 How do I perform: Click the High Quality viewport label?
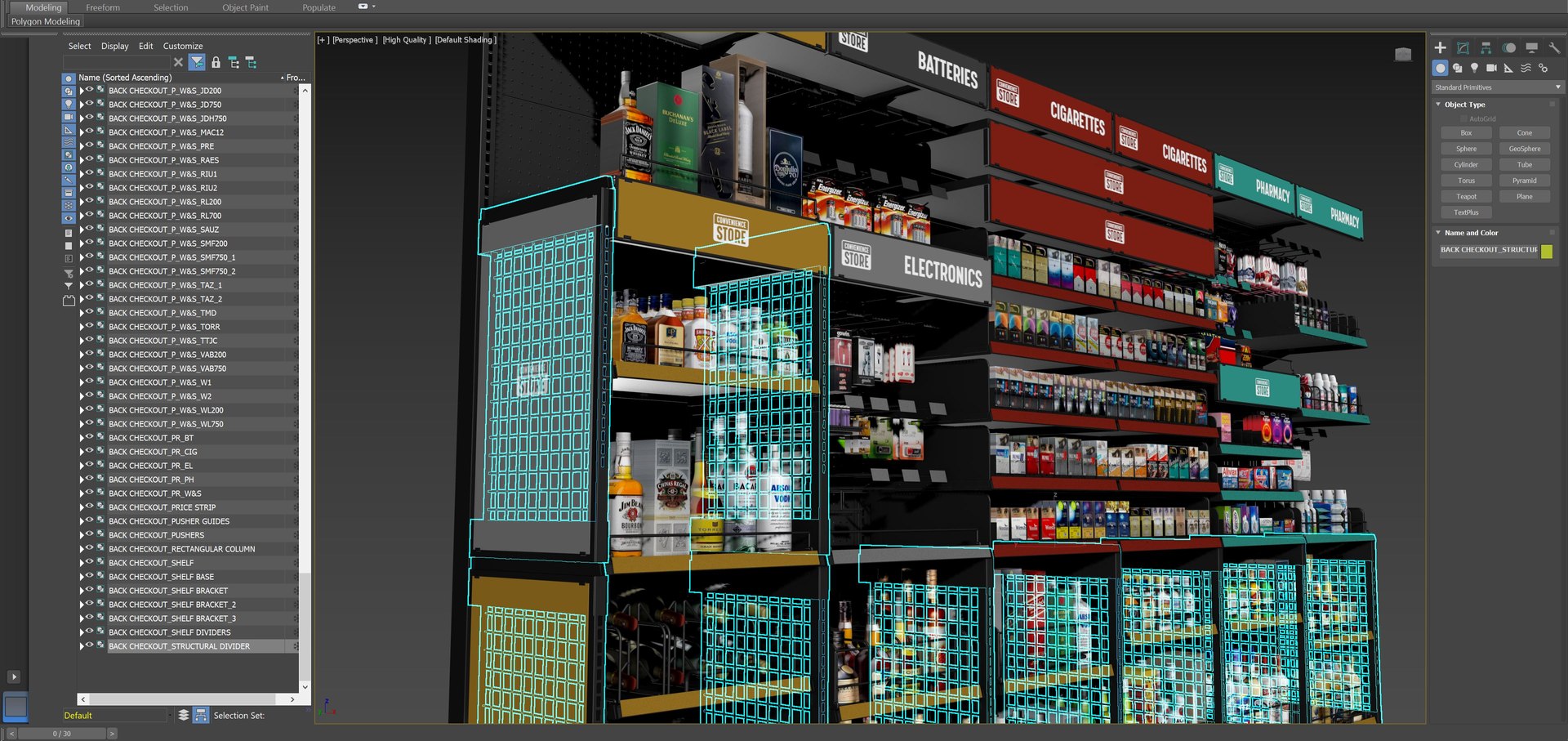(406, 39)
